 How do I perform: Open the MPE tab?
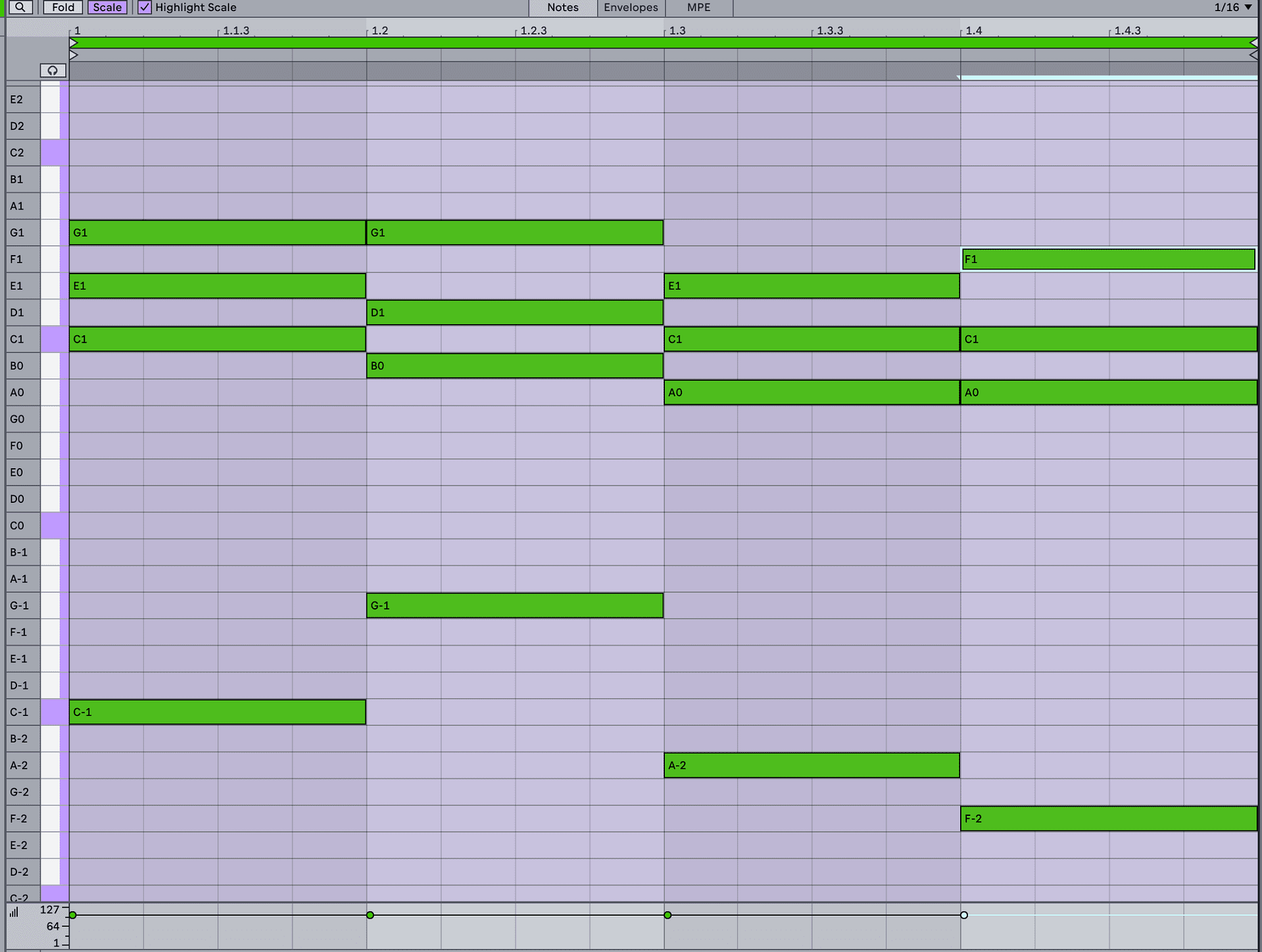[698, 7]
